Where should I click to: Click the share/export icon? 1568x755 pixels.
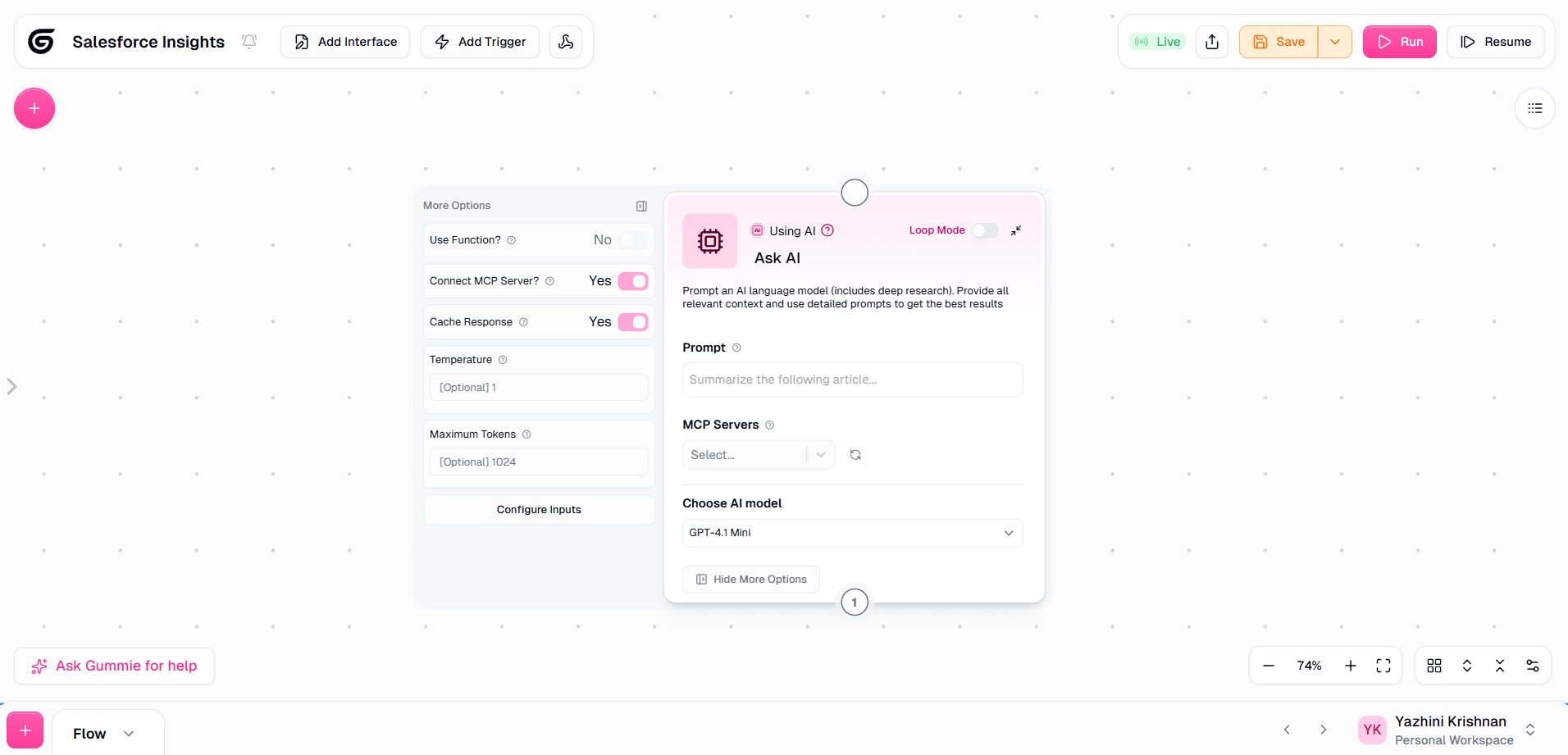pyautogui.click(x=1212, y=42)
